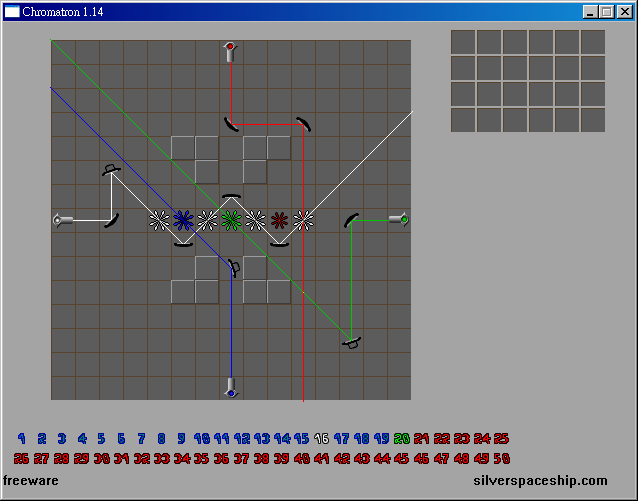Open level 49
638x501 pixels.
tap(481, 459)
